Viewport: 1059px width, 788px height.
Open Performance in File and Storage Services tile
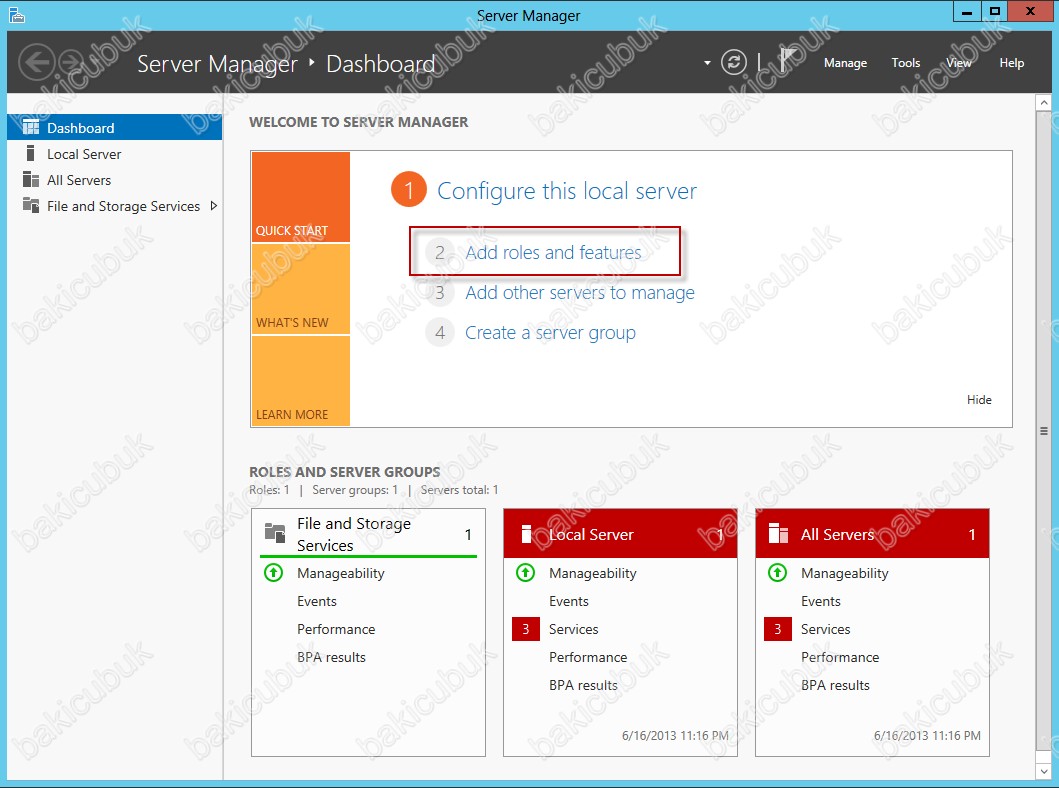tap(336, 629)
